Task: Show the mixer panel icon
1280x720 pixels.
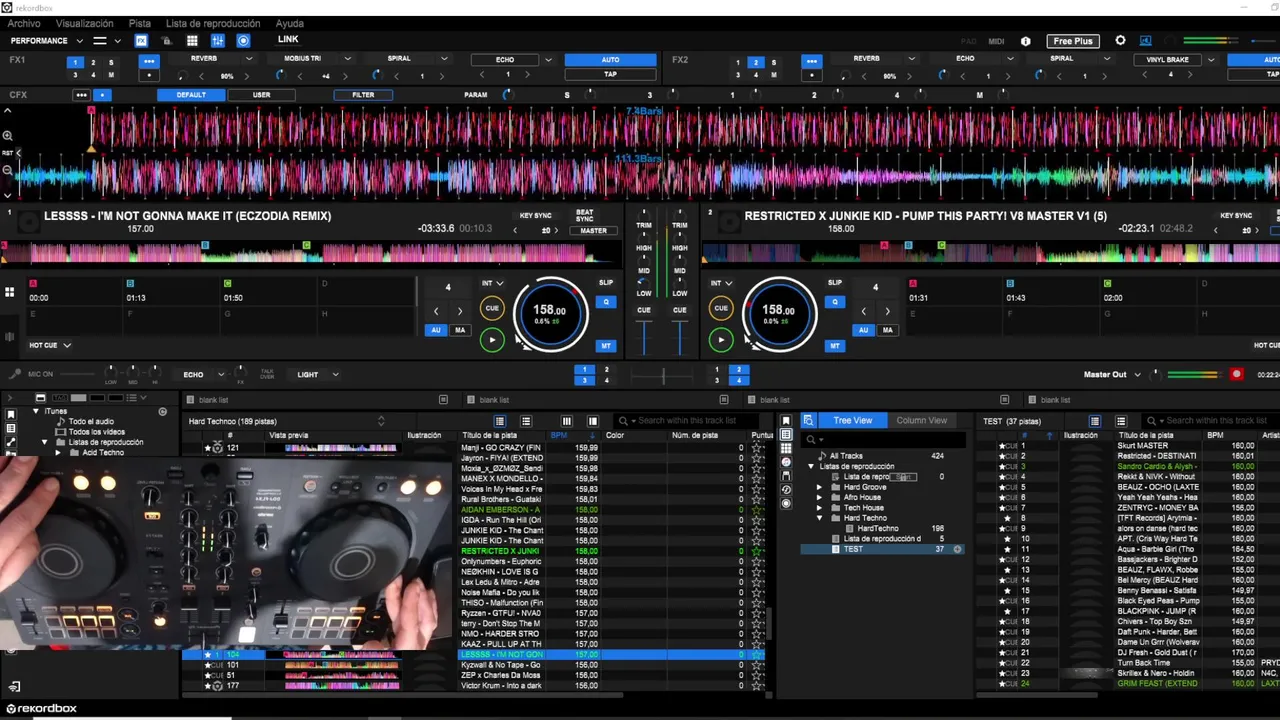Action: pyautogui.click(x=217, y=41)
